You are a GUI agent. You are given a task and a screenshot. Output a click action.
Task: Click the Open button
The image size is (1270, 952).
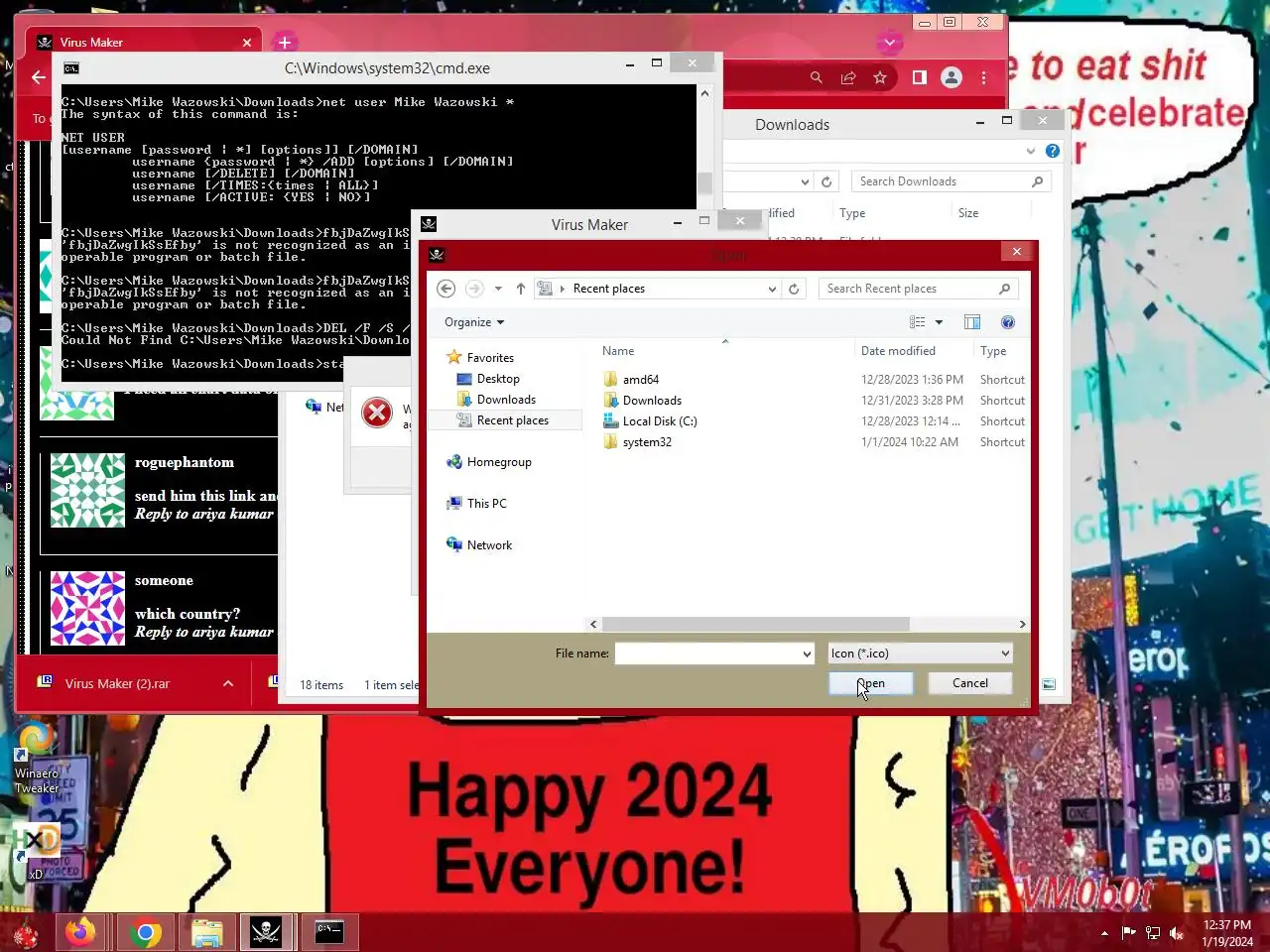coord(871,683)
